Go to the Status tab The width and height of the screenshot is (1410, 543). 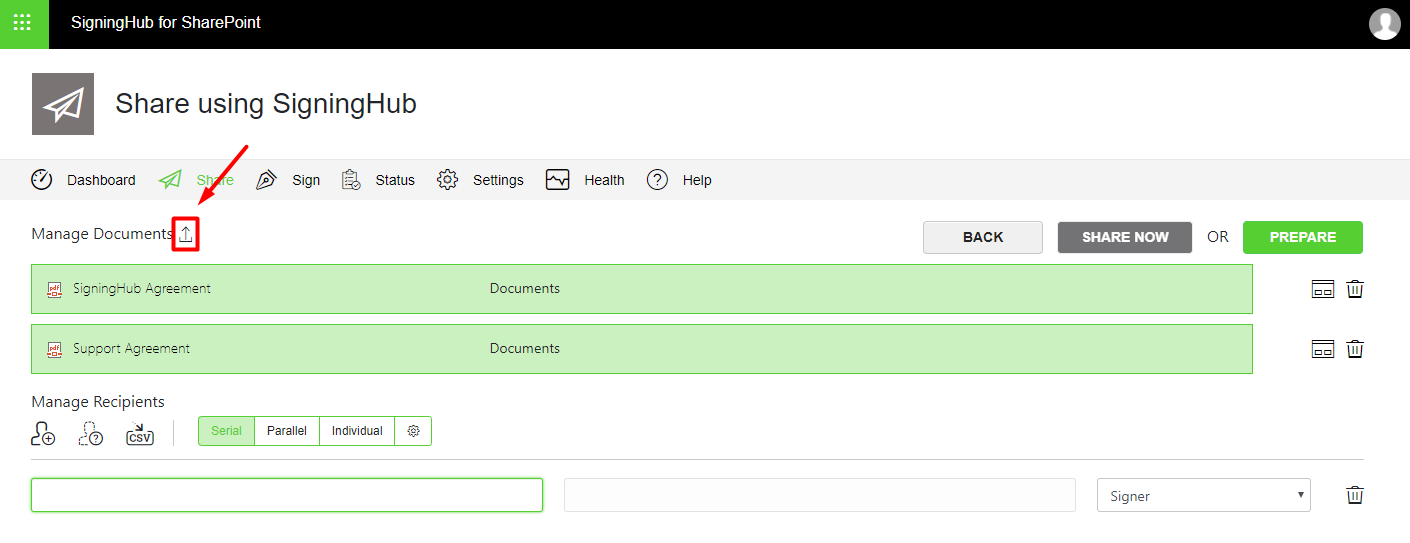[x=378, y=180]
